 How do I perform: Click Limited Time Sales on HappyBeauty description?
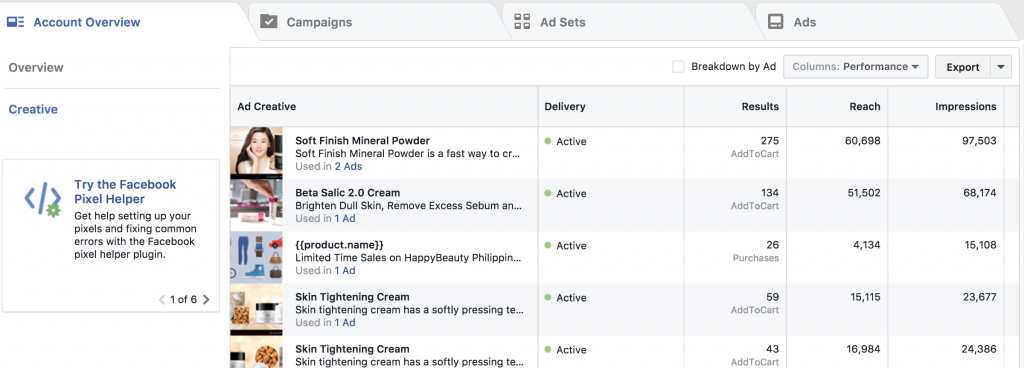pyautogui.click(x=408, y=258)
